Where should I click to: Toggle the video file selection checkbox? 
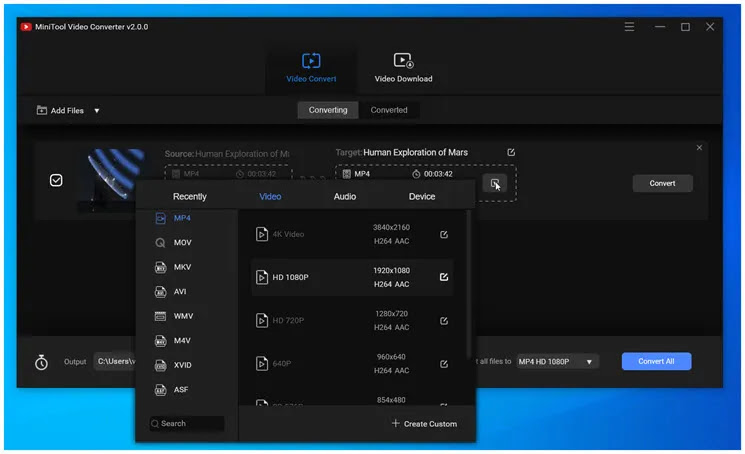click(x=56, y=180)
